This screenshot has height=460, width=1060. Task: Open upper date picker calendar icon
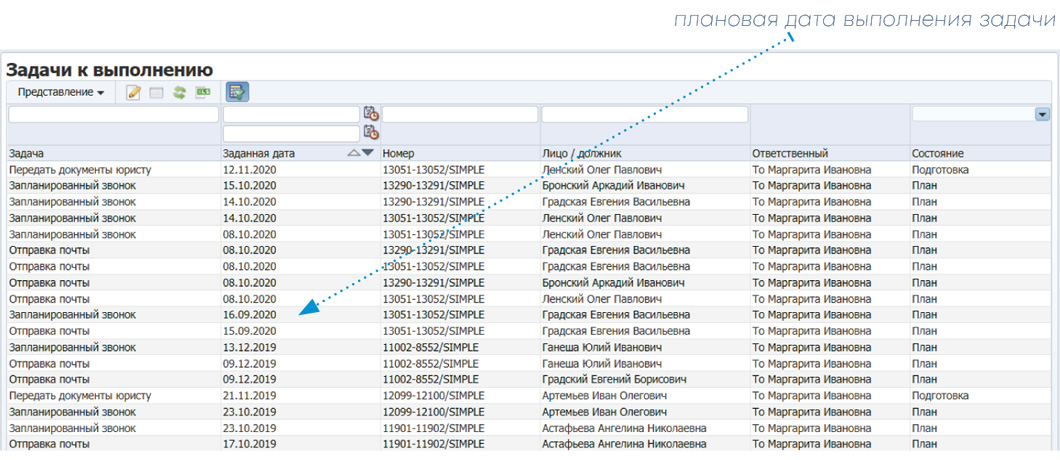pyautogui.click(x=371, y=114)
